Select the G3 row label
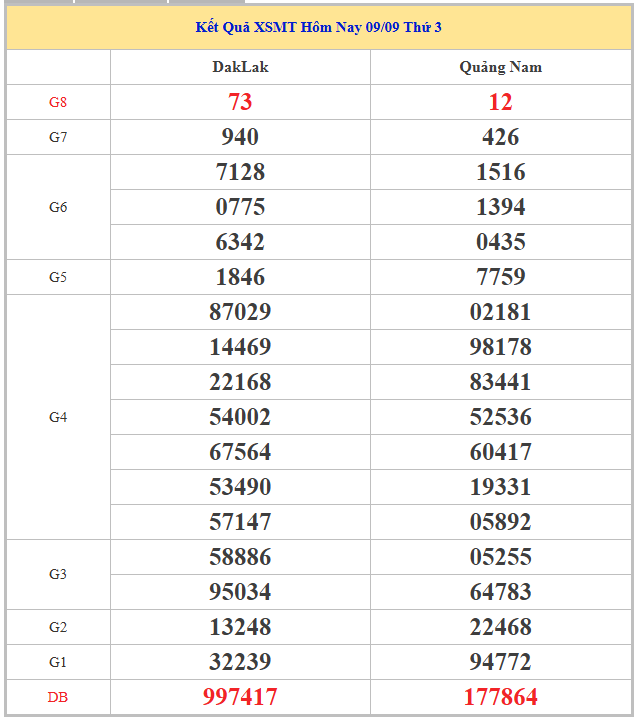 coord(58,574)
